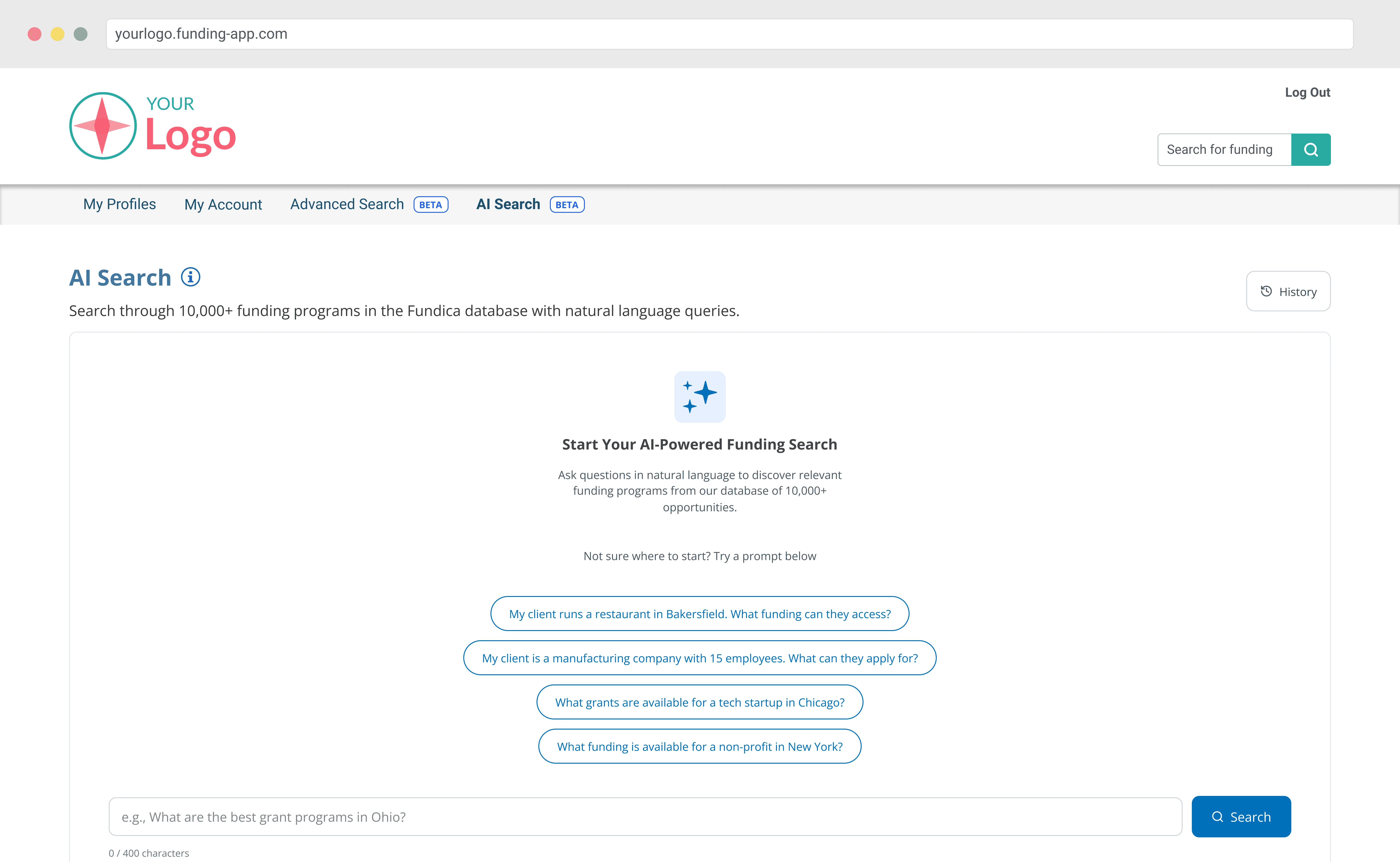Choose the Bakersfield restaurant prompt
The width and height of the screenshot is (1400, 862).
700,614
